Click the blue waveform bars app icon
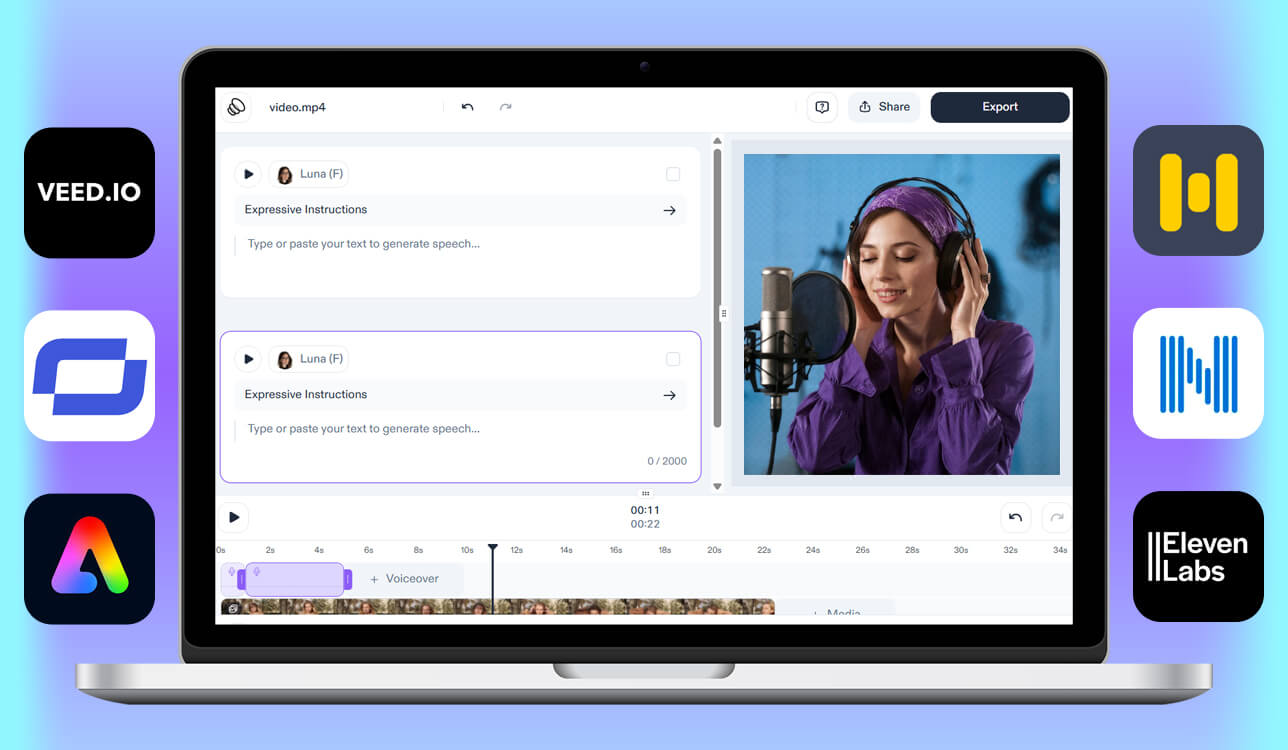 pyautogui.click(x=1198, y=373)
